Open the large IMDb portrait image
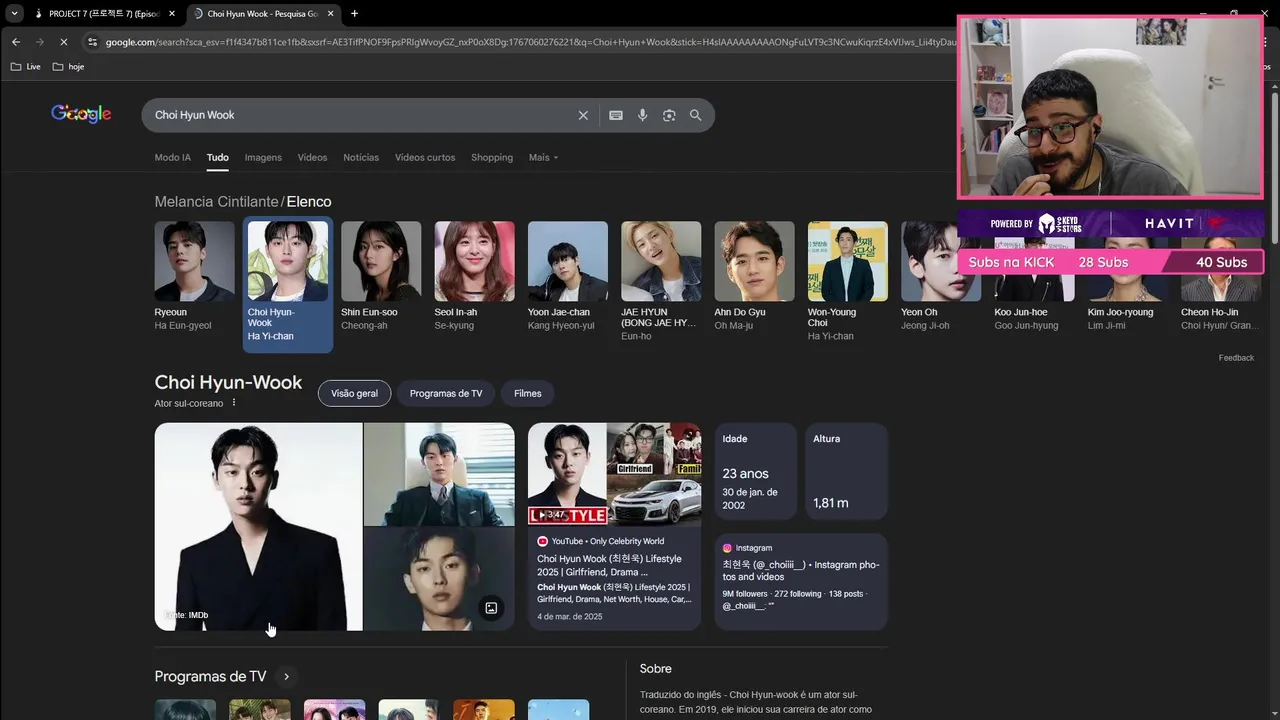The width and height of the screenshot is (1280, 720). coord(258,526)
